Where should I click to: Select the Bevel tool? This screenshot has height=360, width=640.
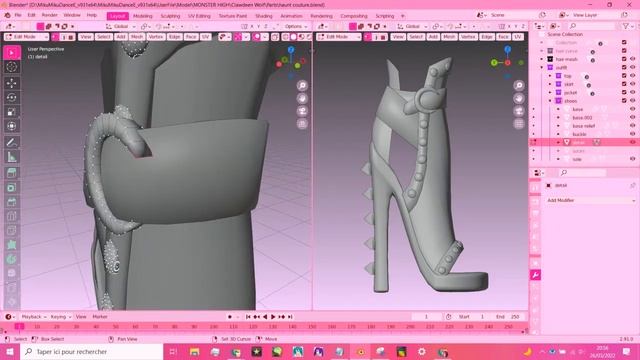(x=11, y=202)
